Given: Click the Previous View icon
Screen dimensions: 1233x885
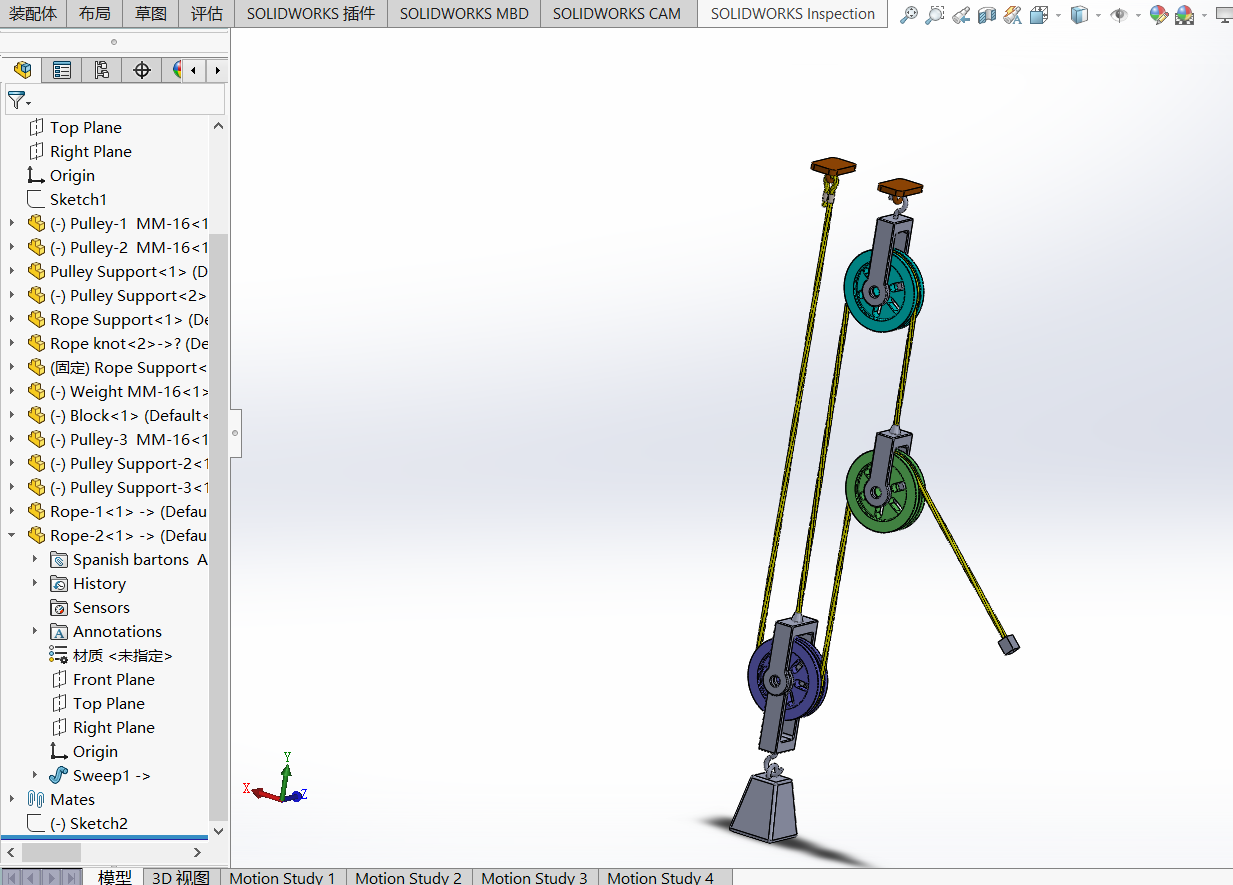Looking at the screenshot, I should [x=960, y=15].
